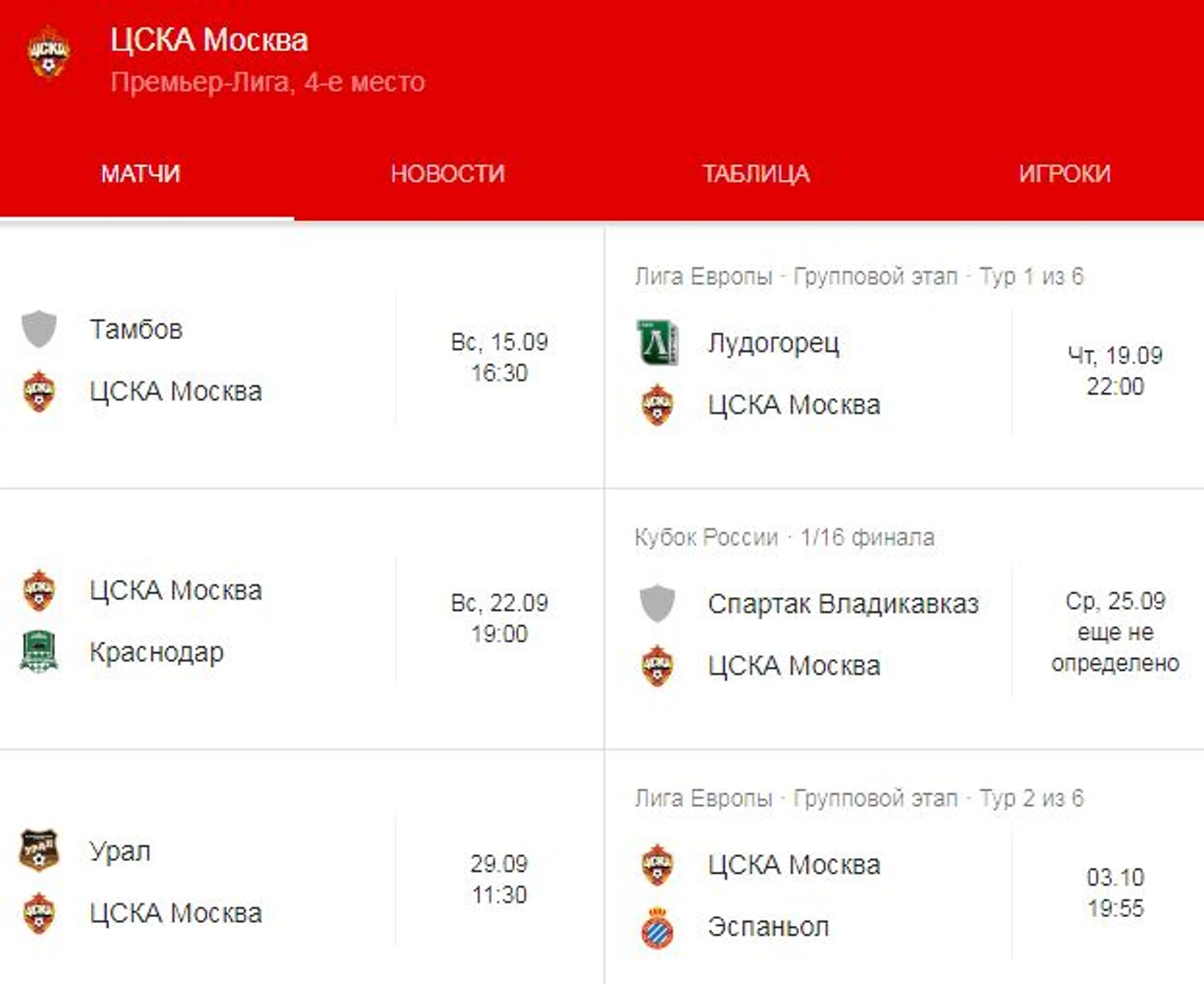
Task: Switch to the НОВОСТИ tab
Action: pyautogui.click(x=448, y=174)
